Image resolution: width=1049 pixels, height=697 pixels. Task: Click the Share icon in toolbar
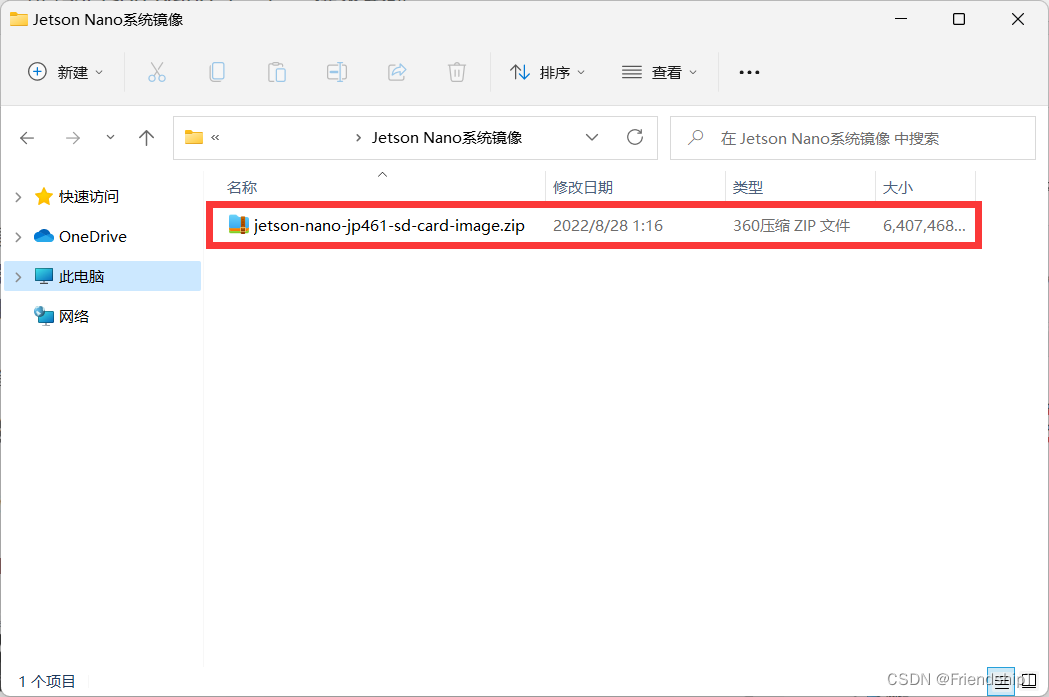coord(397,72)
